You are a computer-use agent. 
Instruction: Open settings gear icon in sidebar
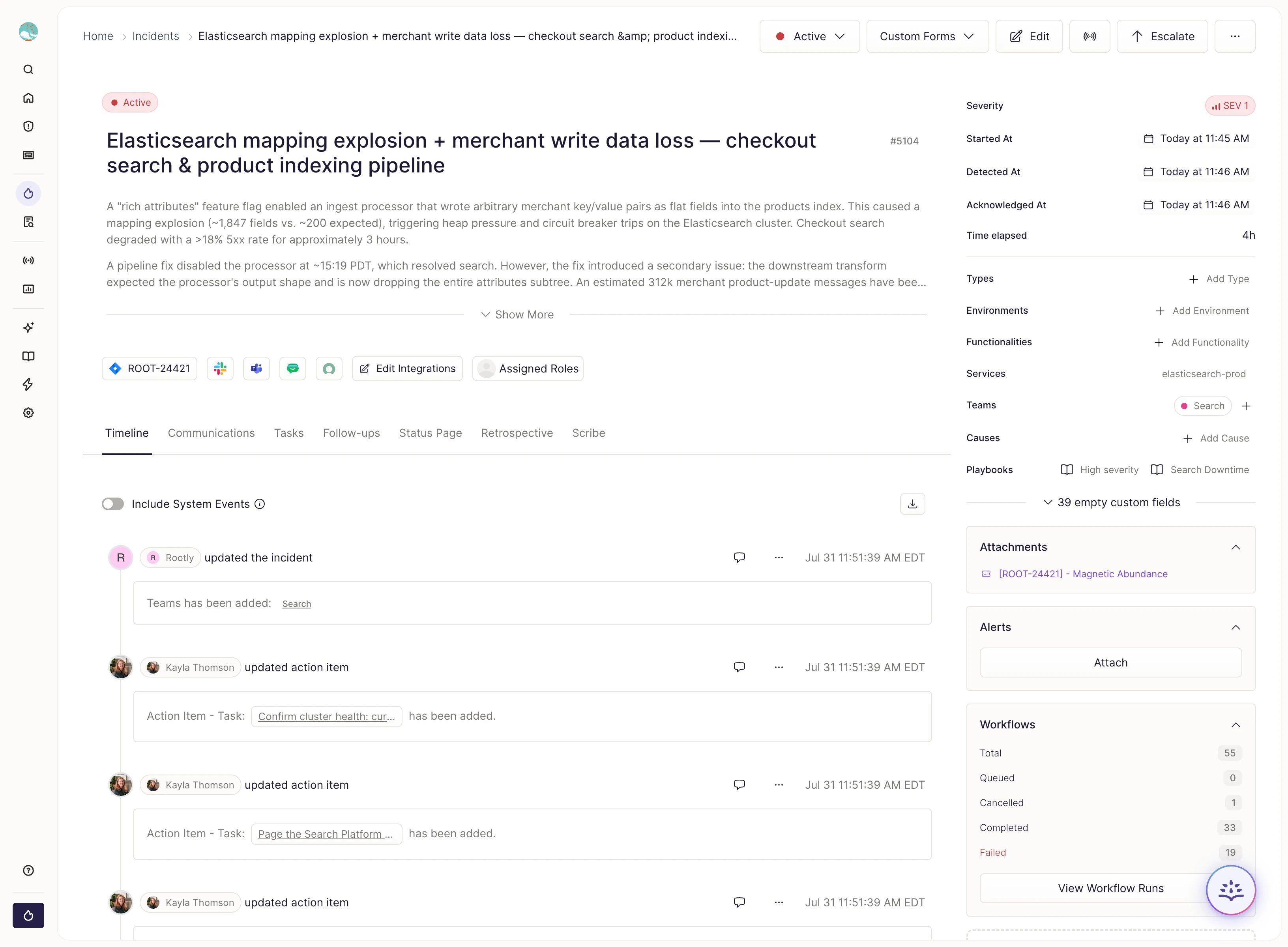click(28, 413)
